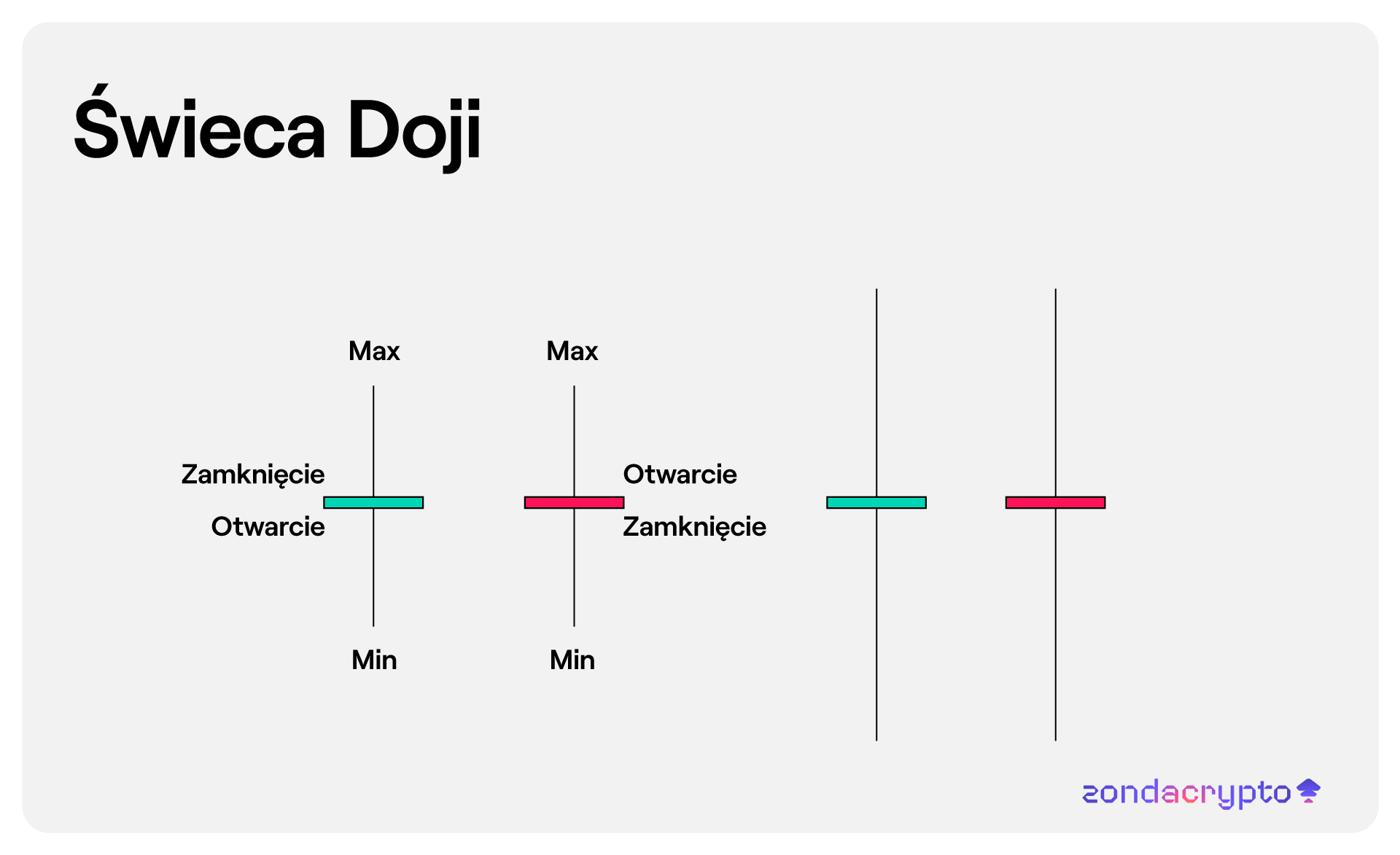Click Zamknięcie label left of green candle

253,475
